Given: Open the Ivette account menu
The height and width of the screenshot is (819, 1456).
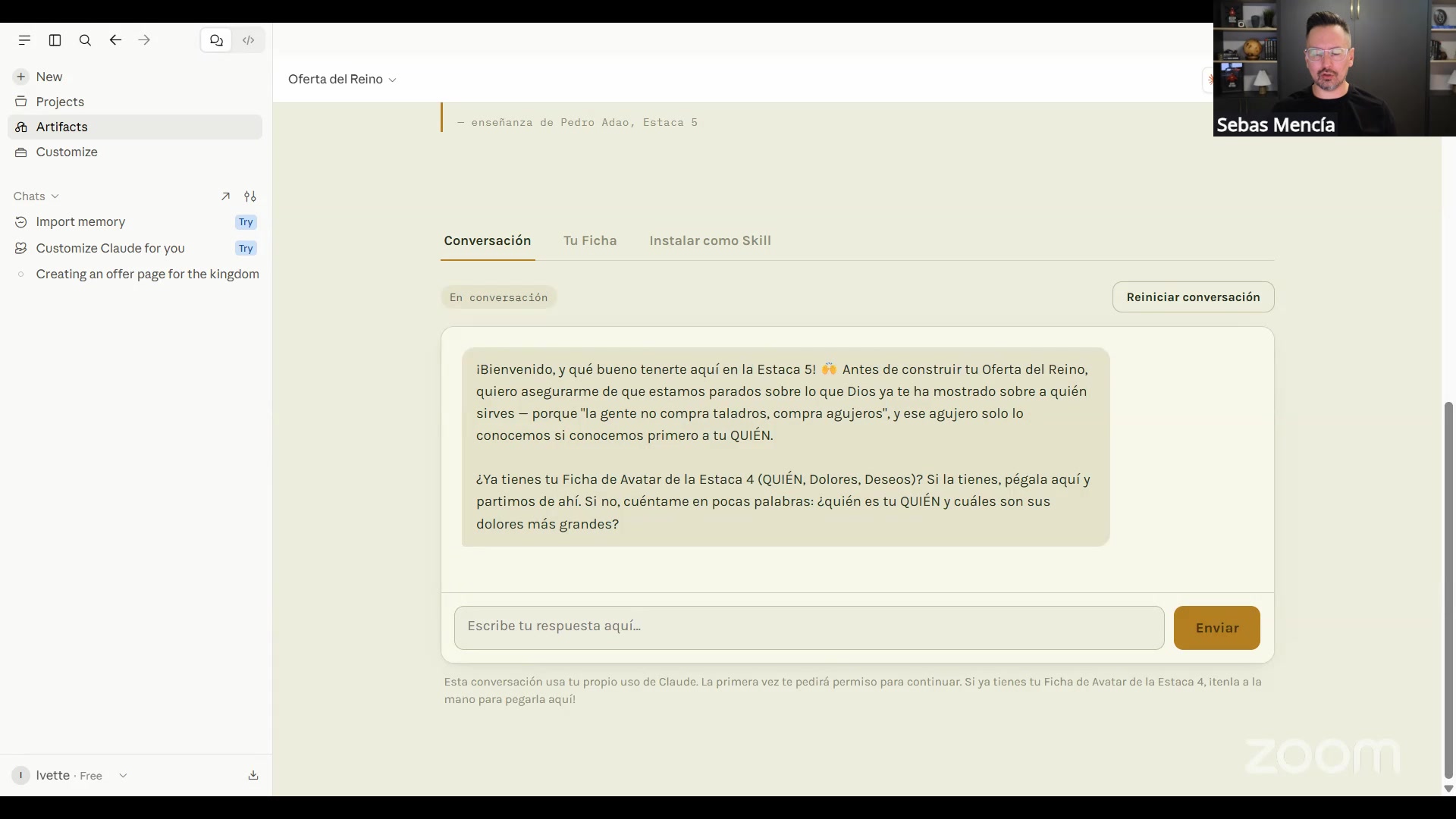Looking at the screenshot, I should tap(70, 775).
